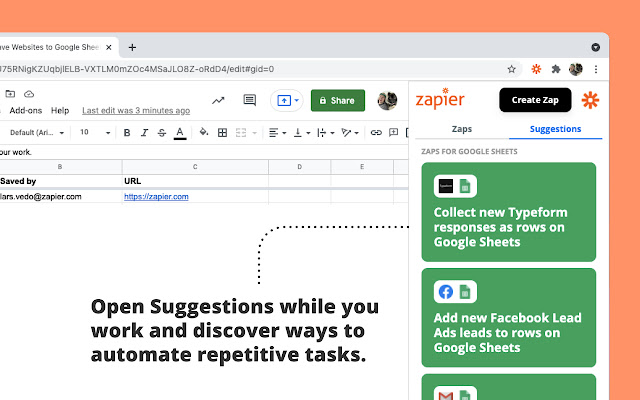Click the Facebook app icon
Screen dimensions: 640x400
point(446,292)
